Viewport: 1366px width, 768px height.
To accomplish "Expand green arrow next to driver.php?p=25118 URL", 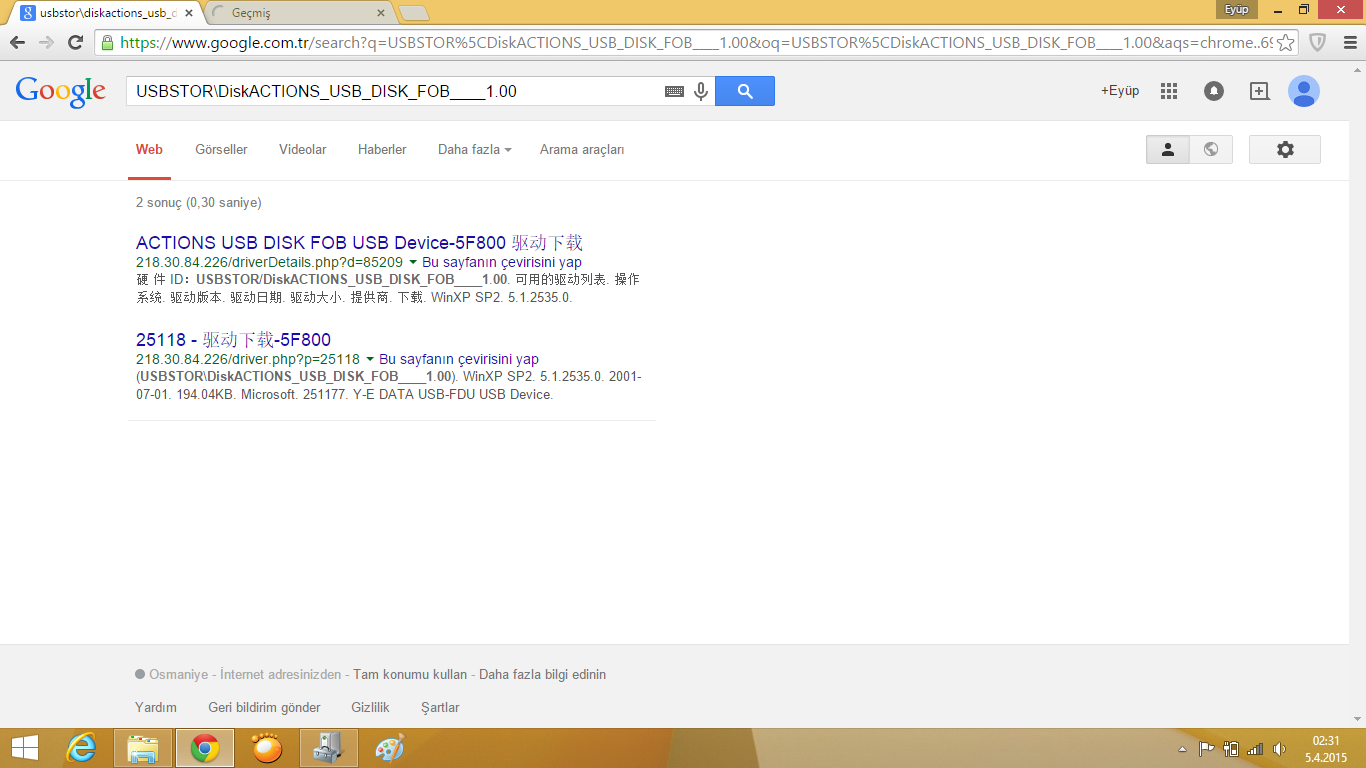I will tap(370, 359).
